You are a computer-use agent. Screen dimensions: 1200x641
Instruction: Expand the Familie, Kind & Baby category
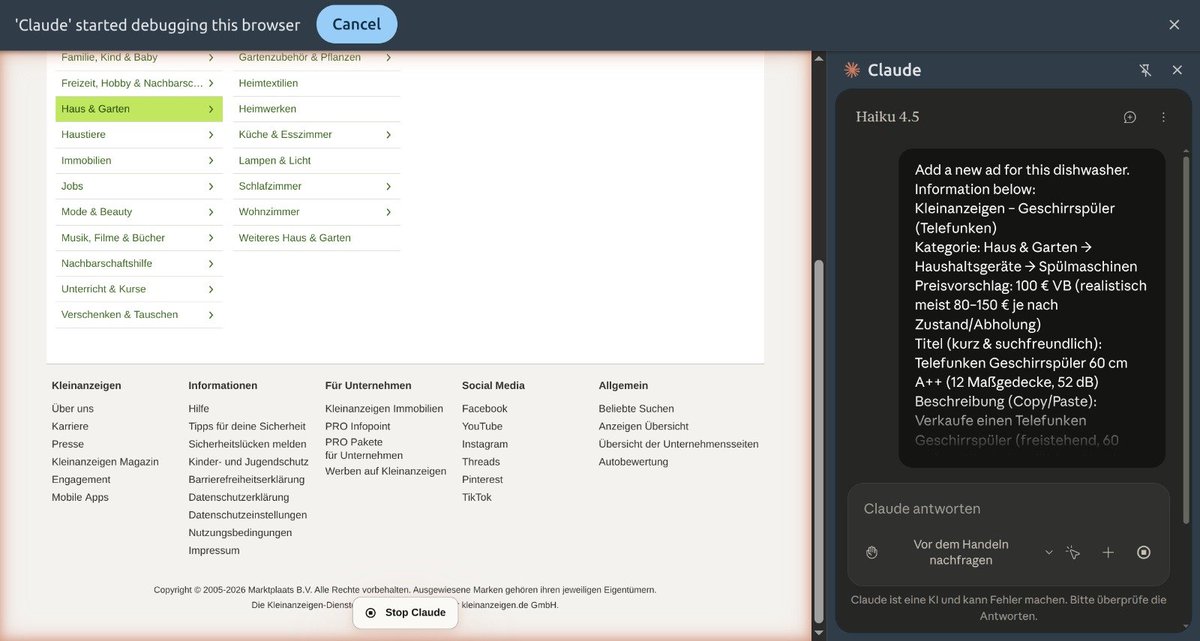pos(139,57)
